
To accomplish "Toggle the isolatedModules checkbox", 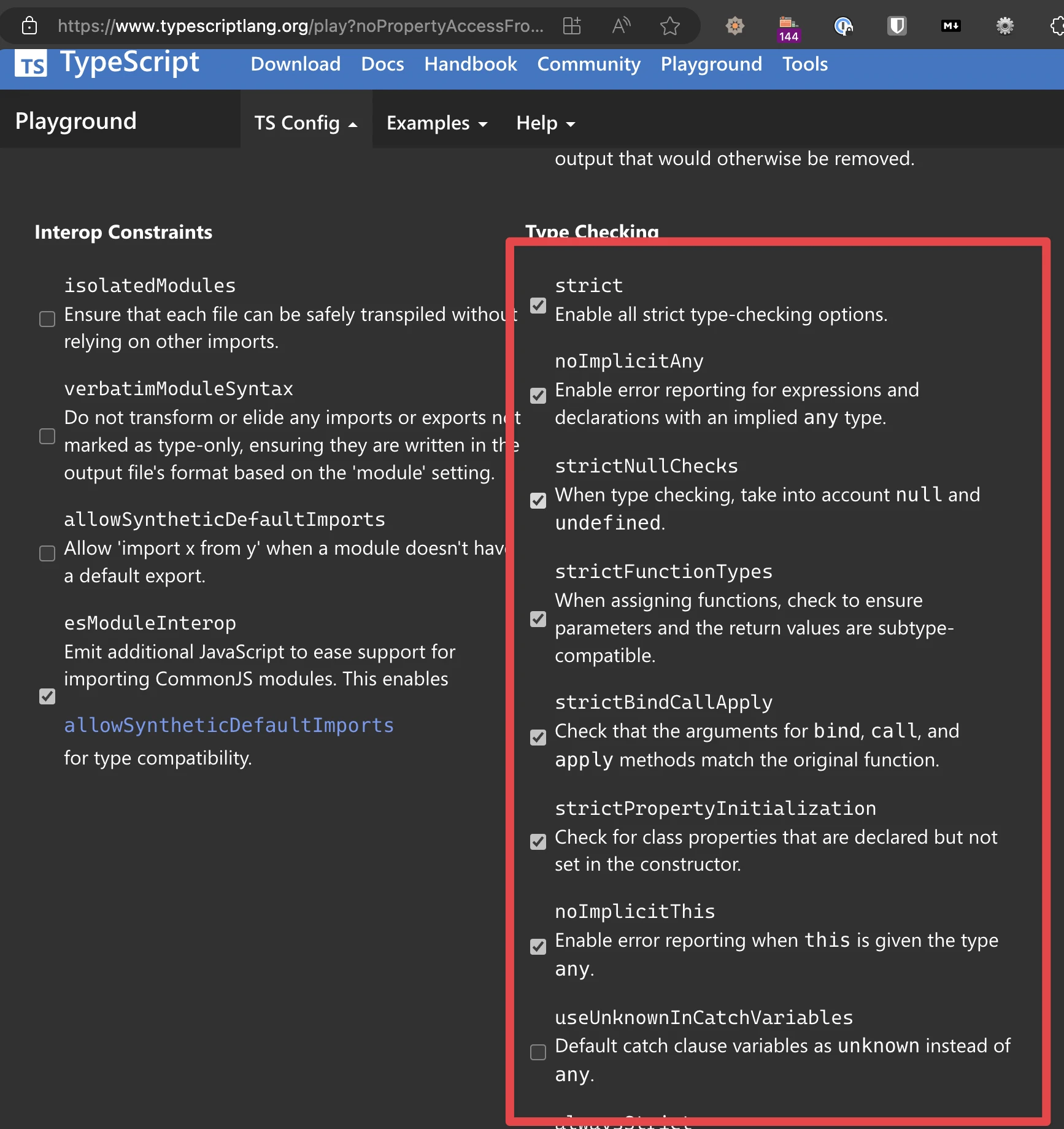I will click(47, 319).
